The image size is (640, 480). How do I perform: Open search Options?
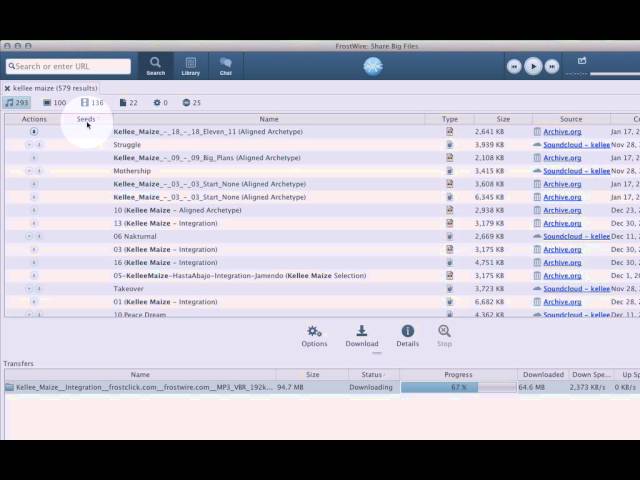click(314, 336)
